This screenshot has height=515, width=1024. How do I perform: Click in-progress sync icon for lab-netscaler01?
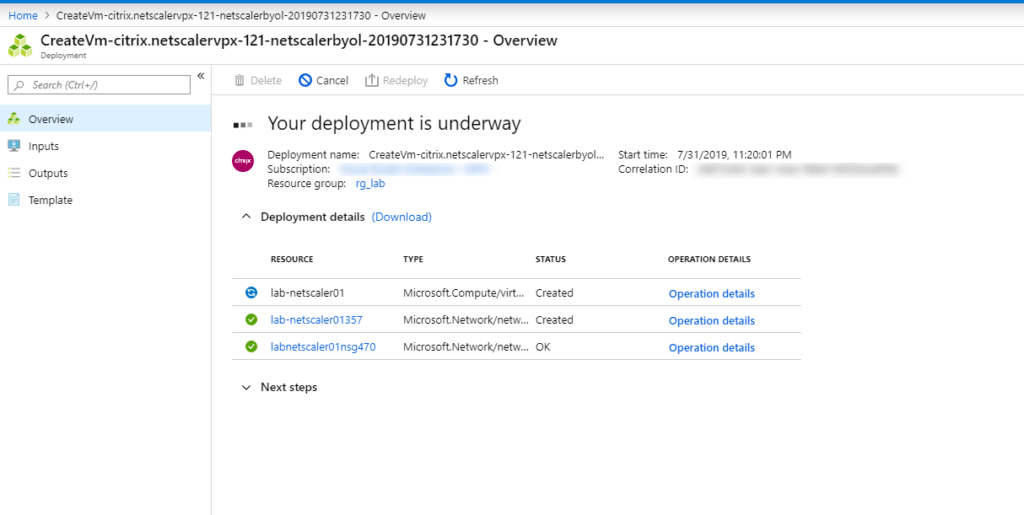(251, 292)
